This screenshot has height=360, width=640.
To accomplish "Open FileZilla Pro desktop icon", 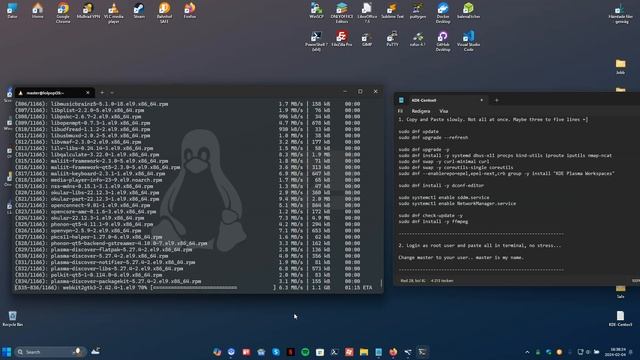I will pos(342,39).
